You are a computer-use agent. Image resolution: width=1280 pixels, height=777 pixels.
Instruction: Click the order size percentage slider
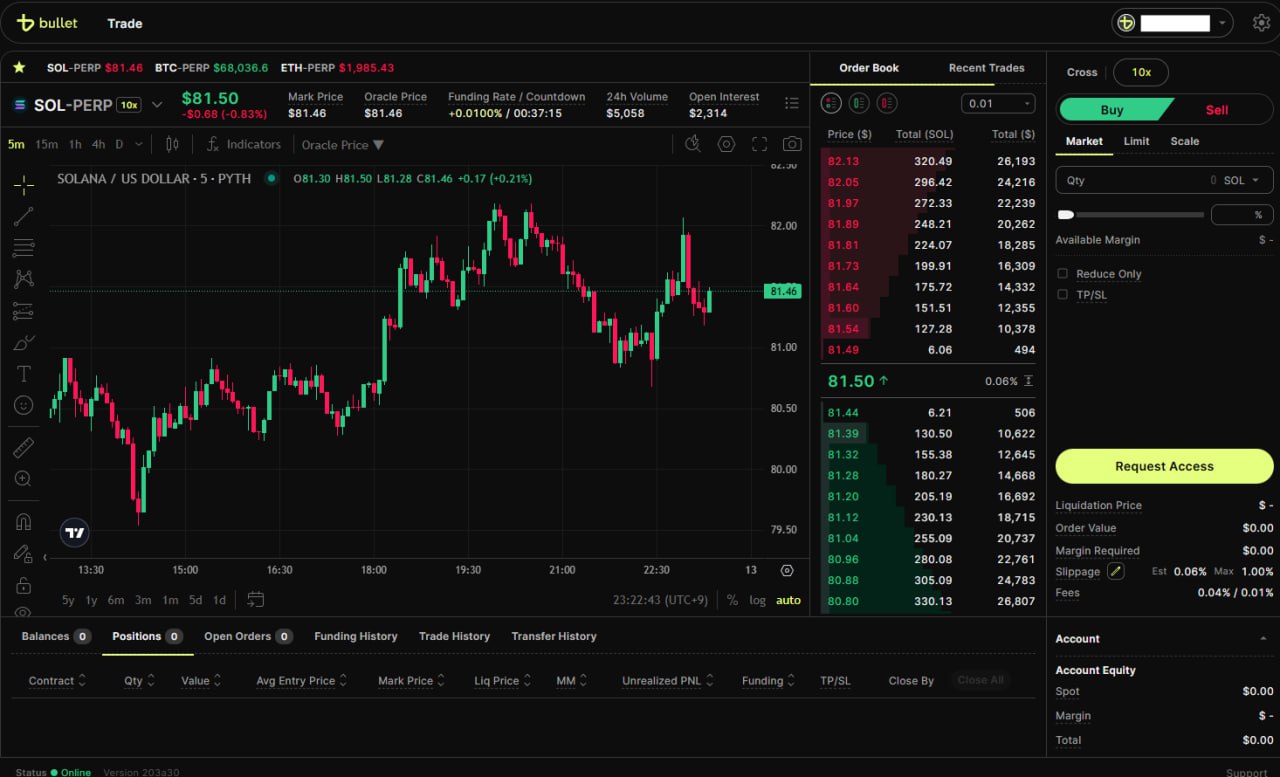click(x=1130, y=215)
